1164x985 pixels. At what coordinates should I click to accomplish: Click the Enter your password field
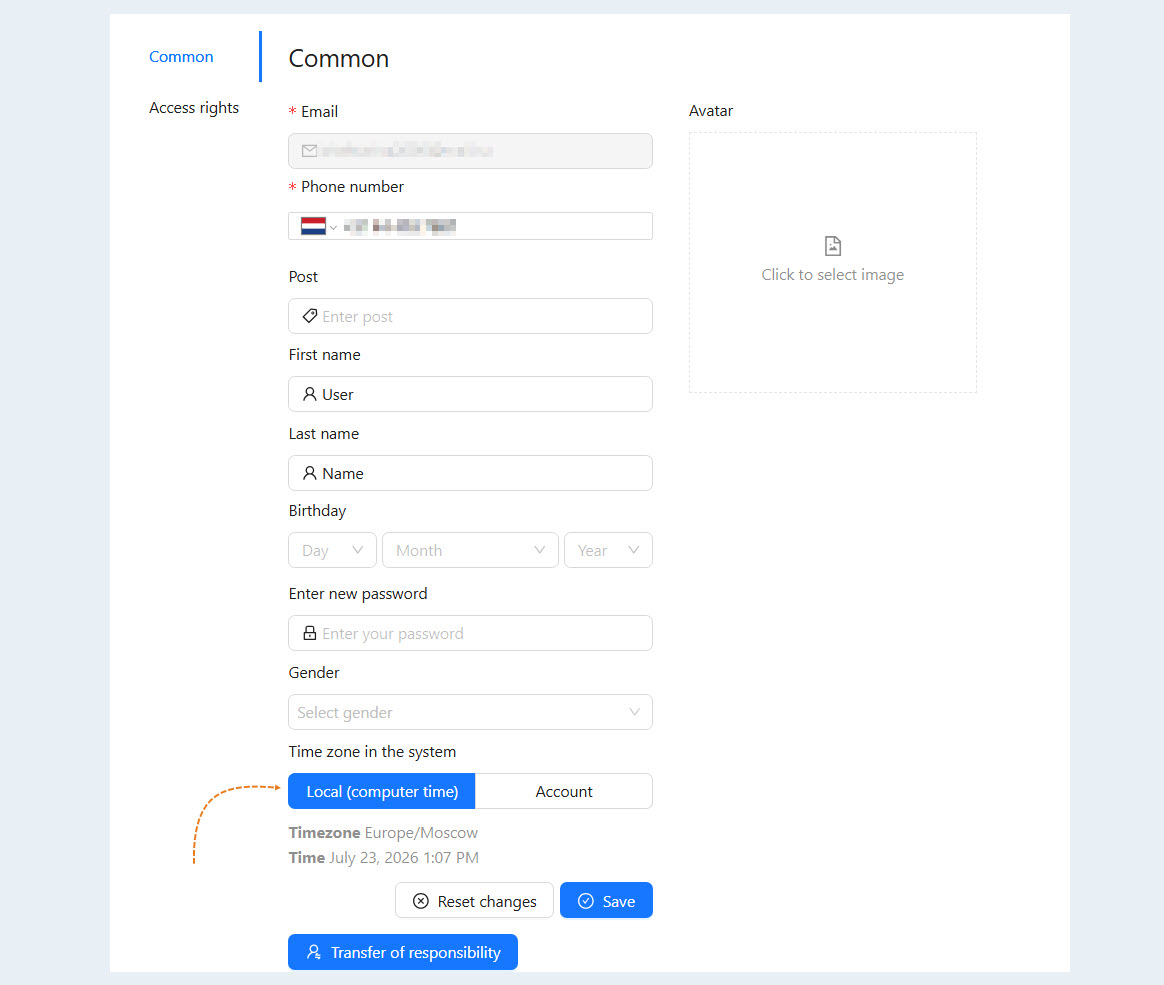coord(470,633)
